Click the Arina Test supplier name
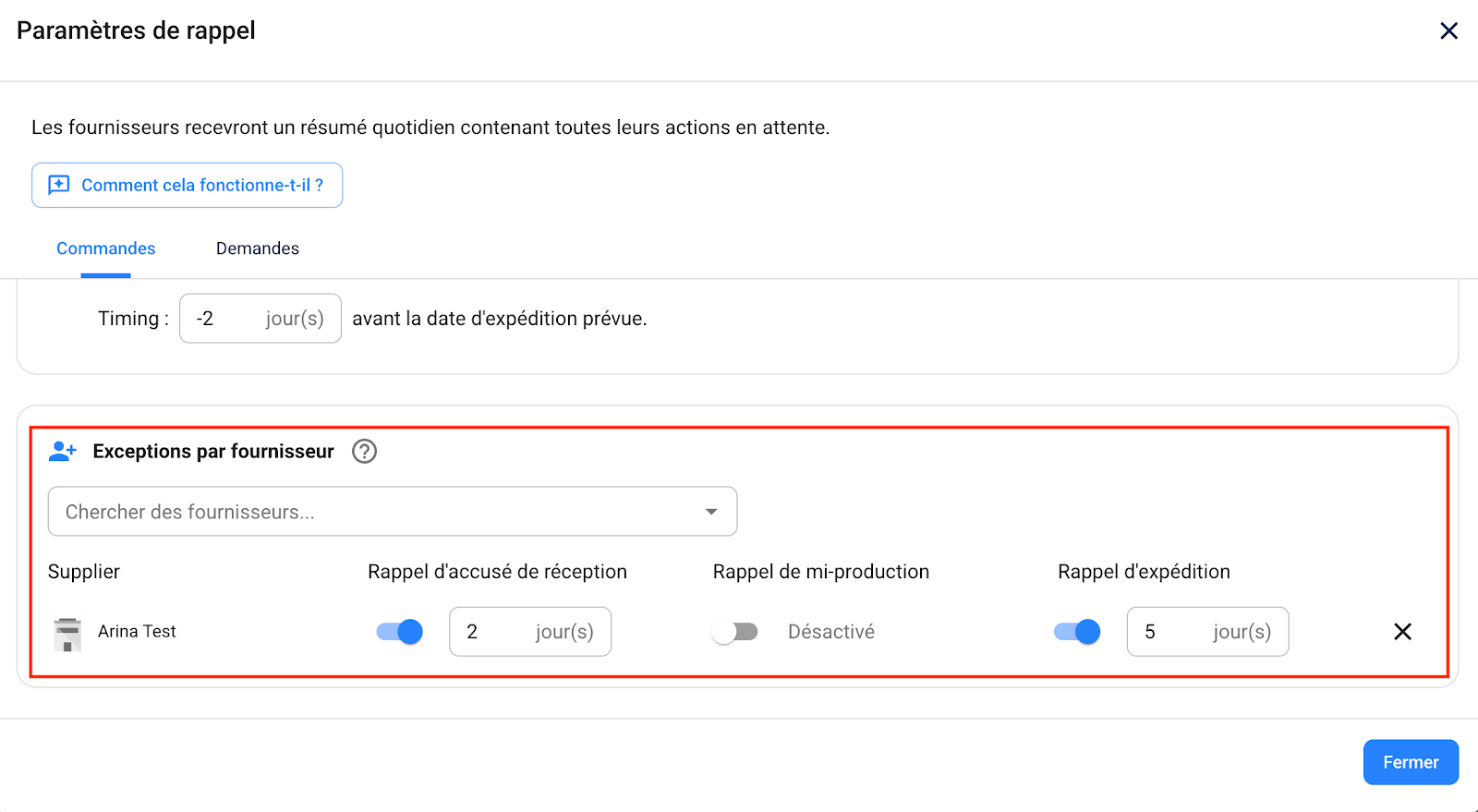This screenshot has height=812, width=1478. click(137, 632)
